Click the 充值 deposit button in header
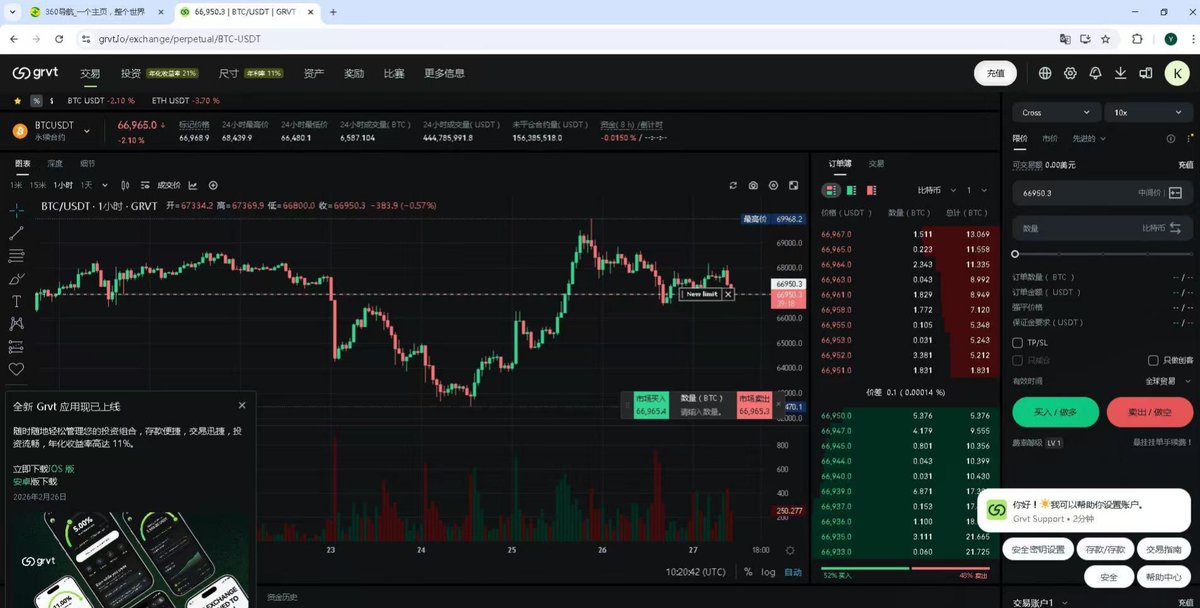The image size is (1200, 608). pos(995,73)
